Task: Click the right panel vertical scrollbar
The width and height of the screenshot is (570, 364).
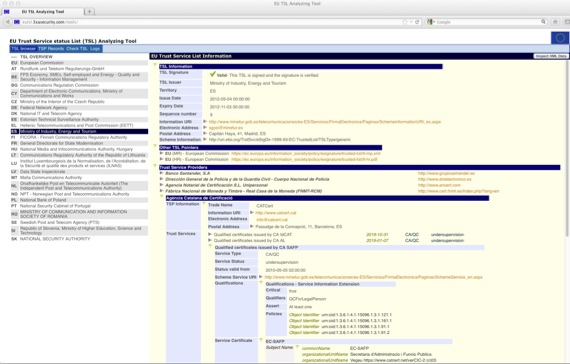Action: [567, 149]
